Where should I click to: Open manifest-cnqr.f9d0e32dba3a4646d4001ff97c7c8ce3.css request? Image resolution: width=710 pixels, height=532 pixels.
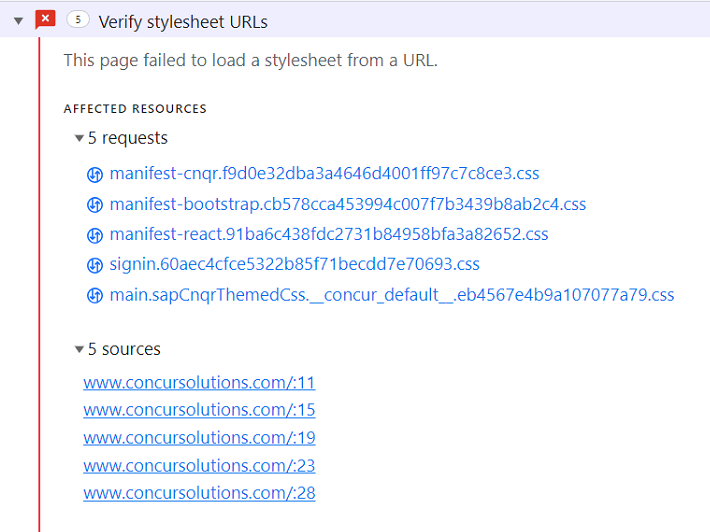click(324, 174)
